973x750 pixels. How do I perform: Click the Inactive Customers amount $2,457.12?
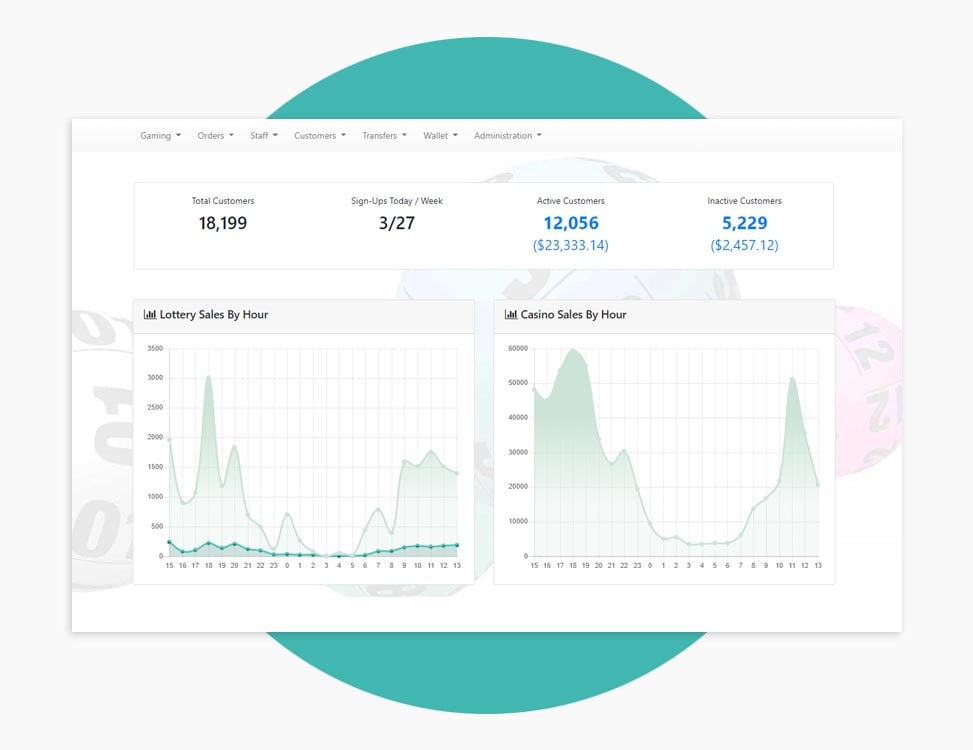click(x=744, y=245)
